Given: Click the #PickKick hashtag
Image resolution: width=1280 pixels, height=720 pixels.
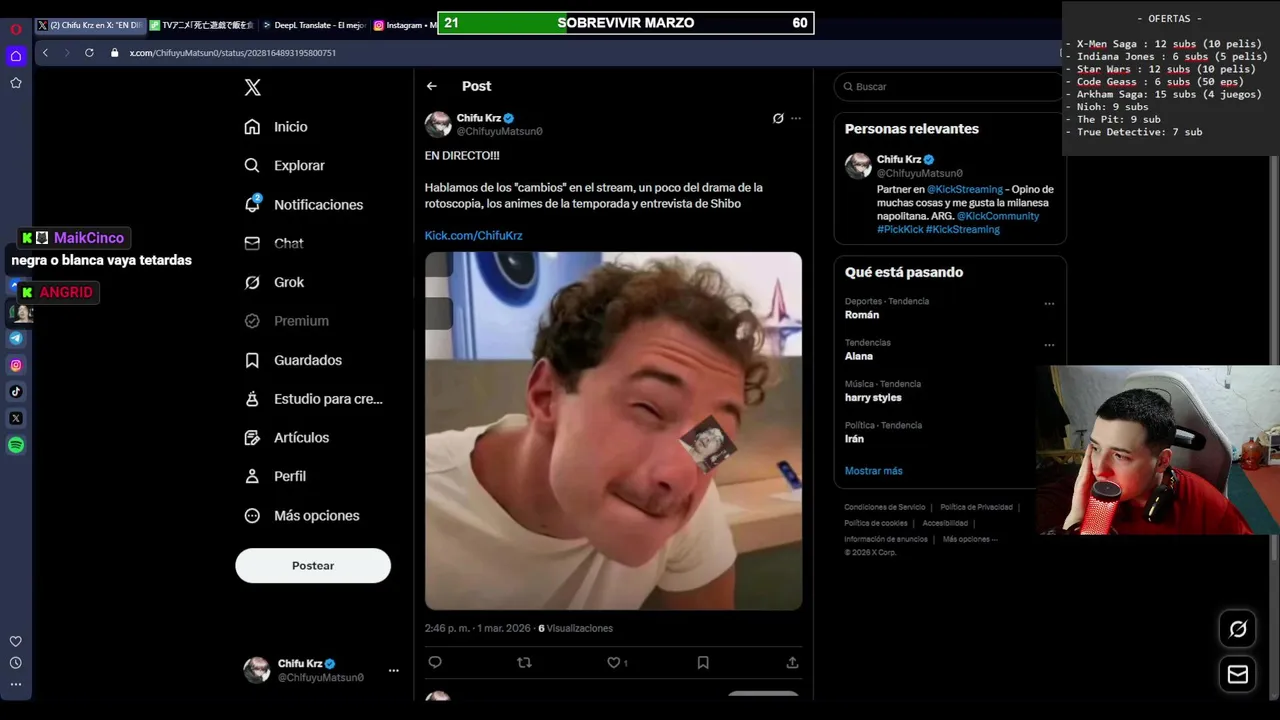Looking at the screenshot, I should 900,229.
